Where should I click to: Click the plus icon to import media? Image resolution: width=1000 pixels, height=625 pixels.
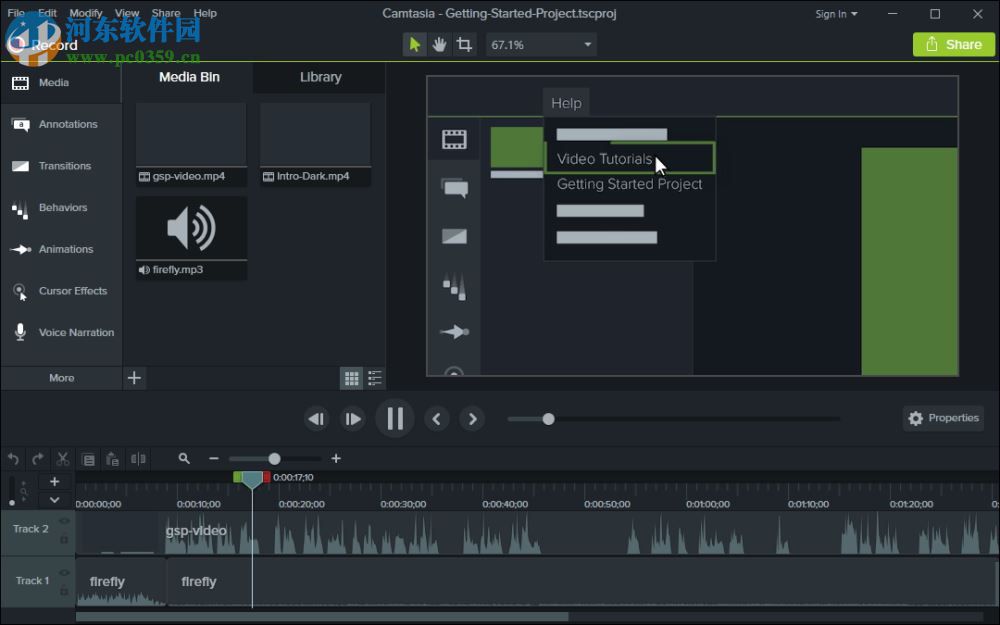[x=135, y=378]
